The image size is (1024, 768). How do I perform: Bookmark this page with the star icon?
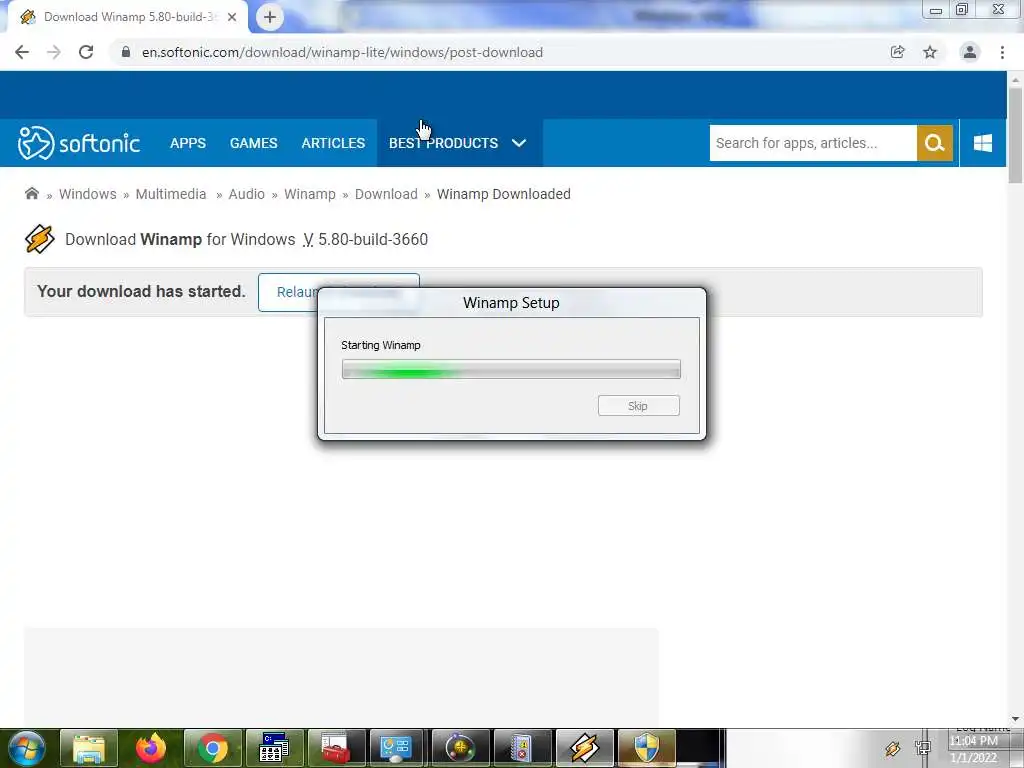click(x=930, y=52)
